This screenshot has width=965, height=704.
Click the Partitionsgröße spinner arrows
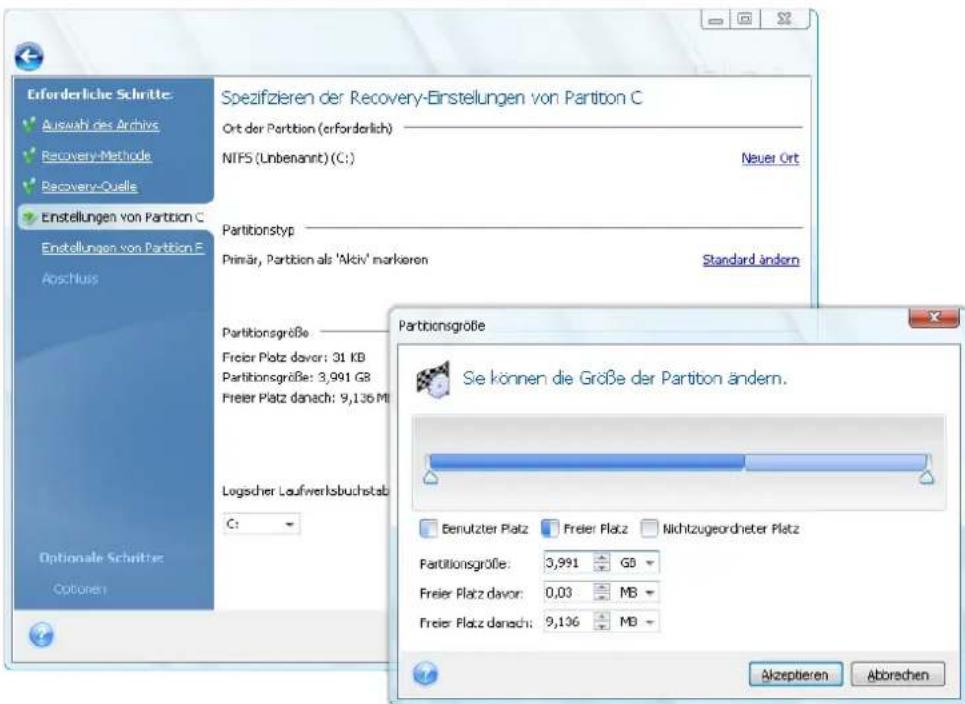tap(601, 562)
